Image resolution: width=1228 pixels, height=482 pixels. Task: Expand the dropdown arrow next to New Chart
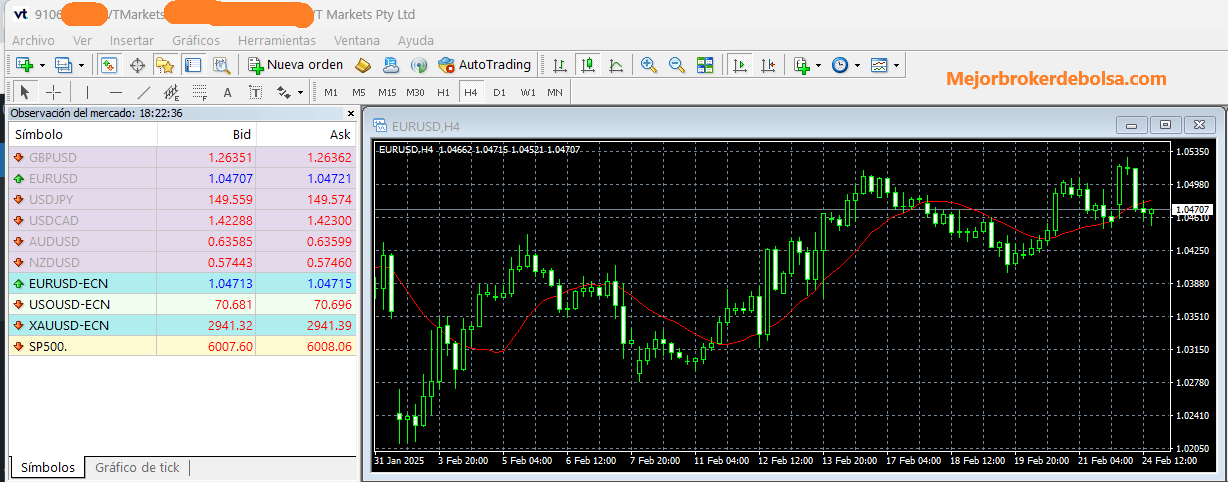coord(42,65)
